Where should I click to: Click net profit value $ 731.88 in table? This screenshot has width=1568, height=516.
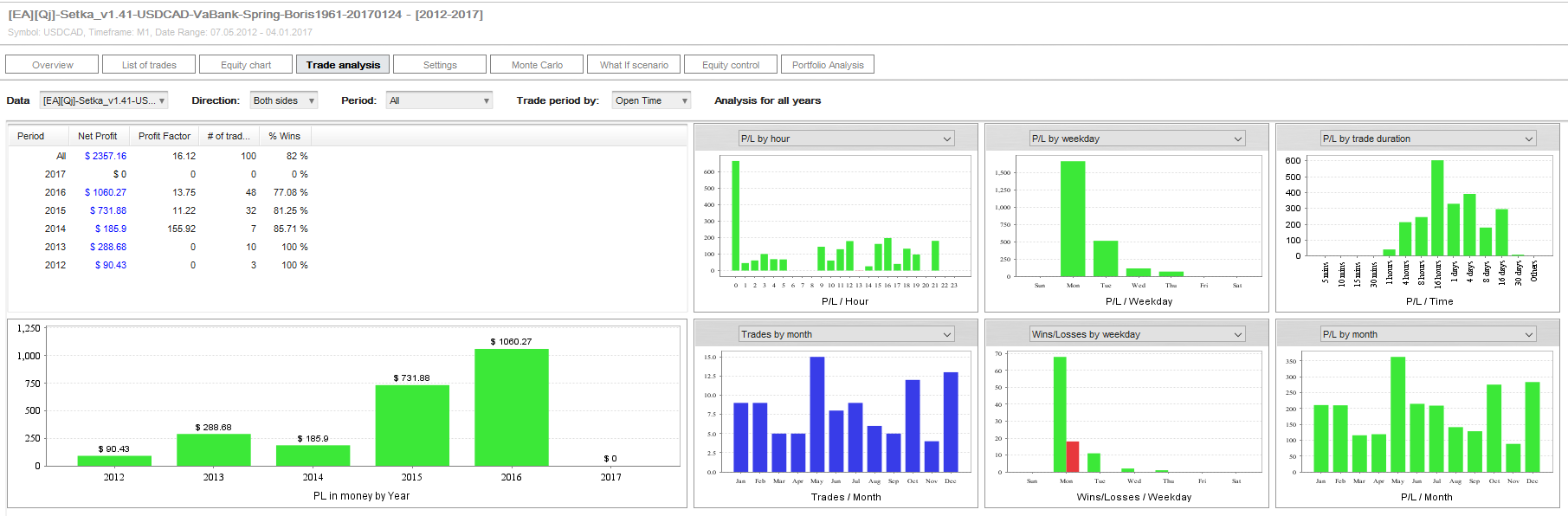point(108,210)
